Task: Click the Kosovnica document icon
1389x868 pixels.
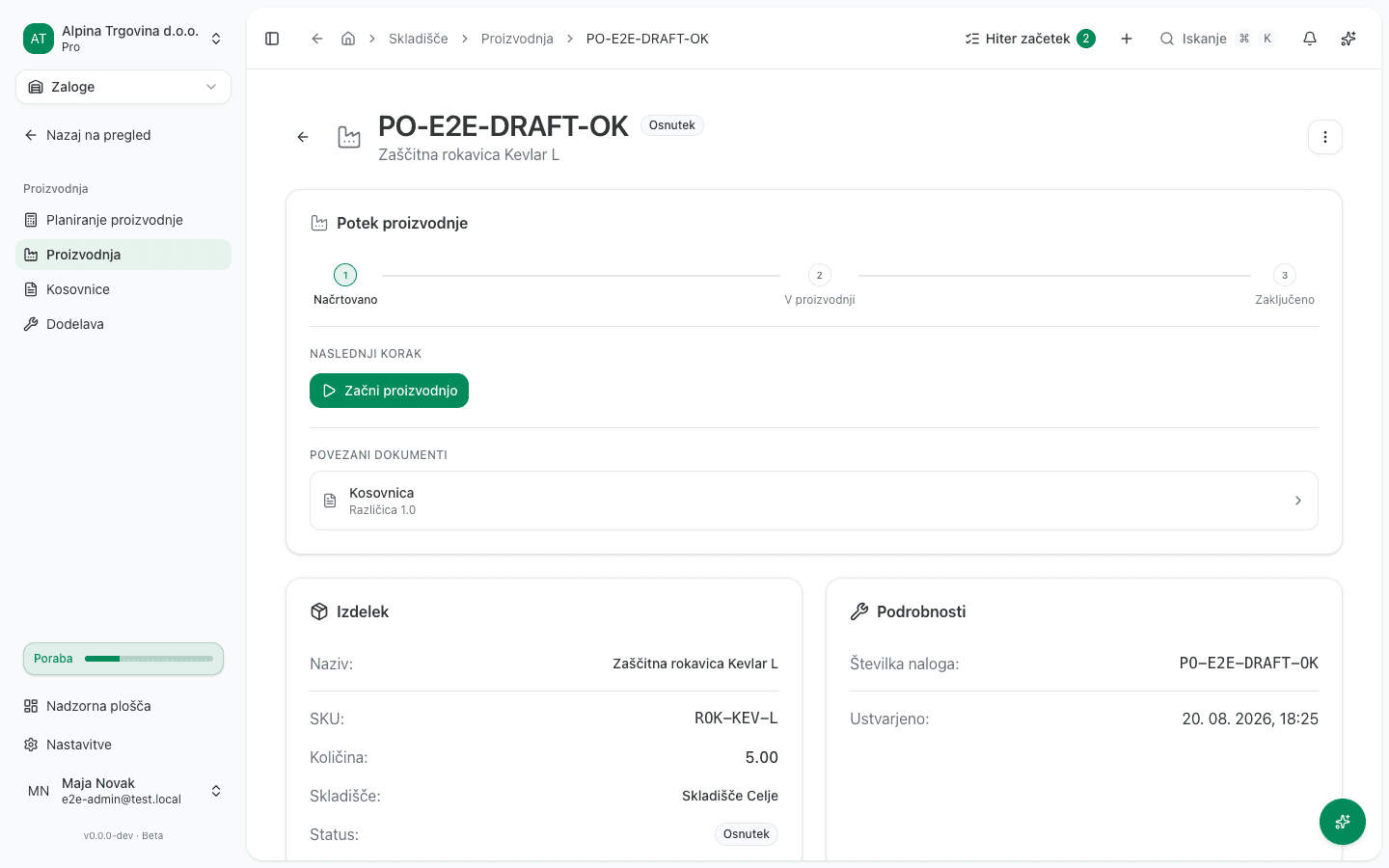Action: tap(330, 501)
